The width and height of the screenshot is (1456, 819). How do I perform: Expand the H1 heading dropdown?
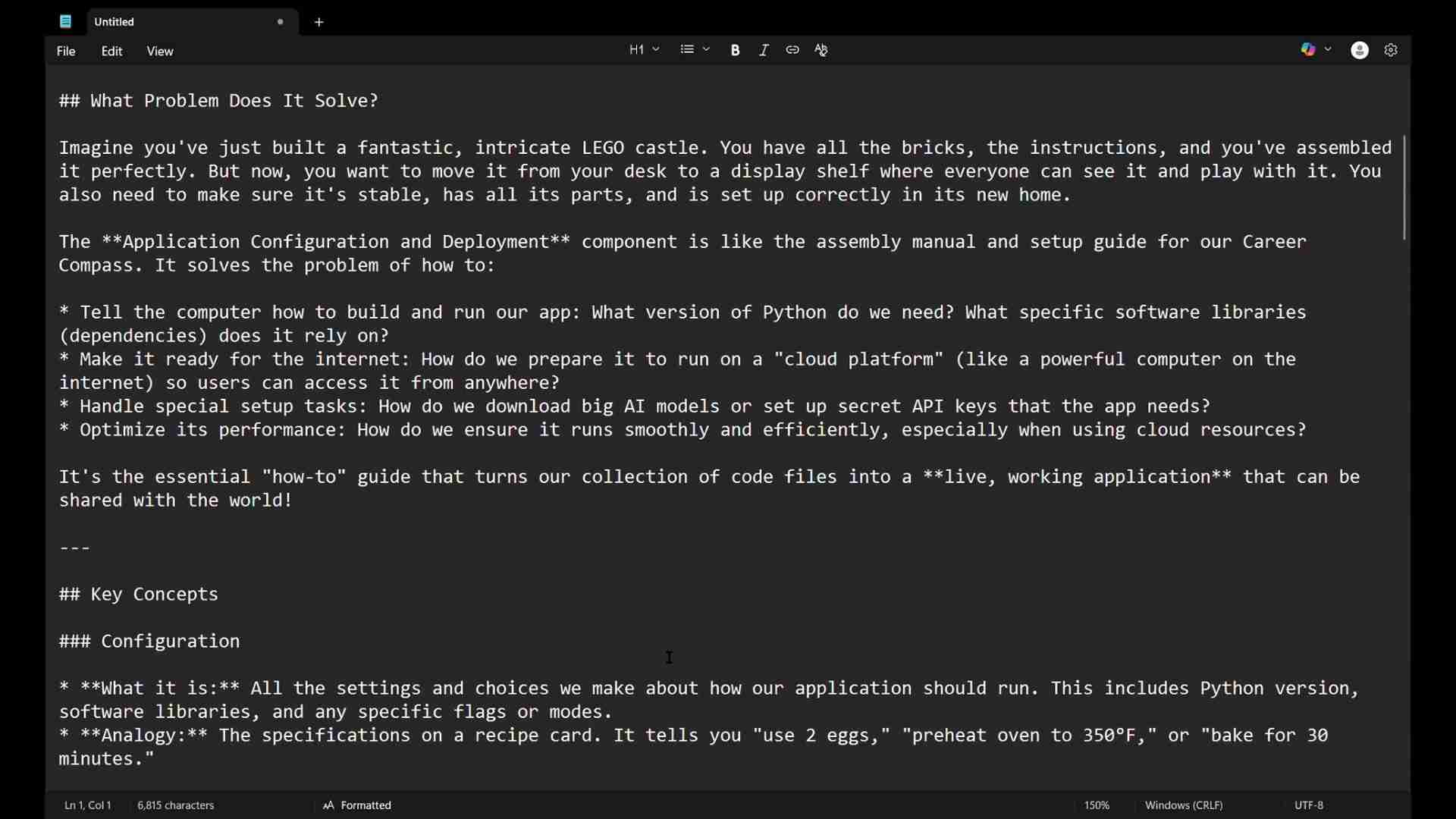pyautogui.click(x=644, y=50)
